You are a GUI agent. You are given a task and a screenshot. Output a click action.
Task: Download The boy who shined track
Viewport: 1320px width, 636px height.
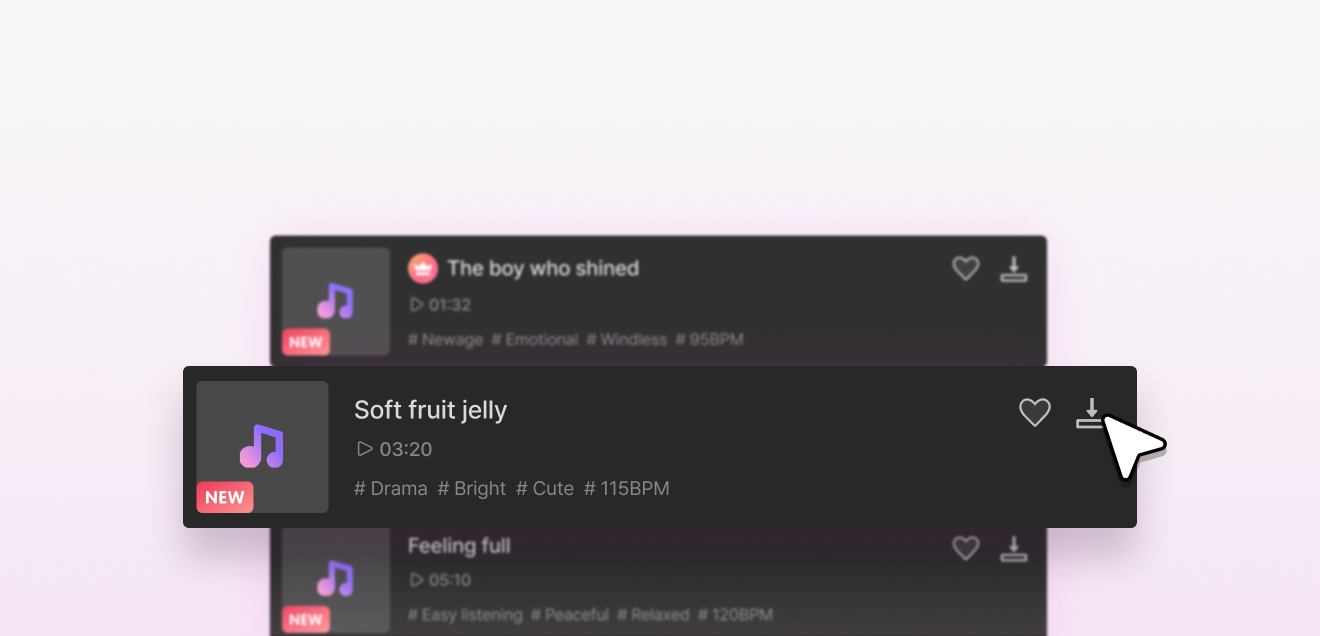point(1014,268)
